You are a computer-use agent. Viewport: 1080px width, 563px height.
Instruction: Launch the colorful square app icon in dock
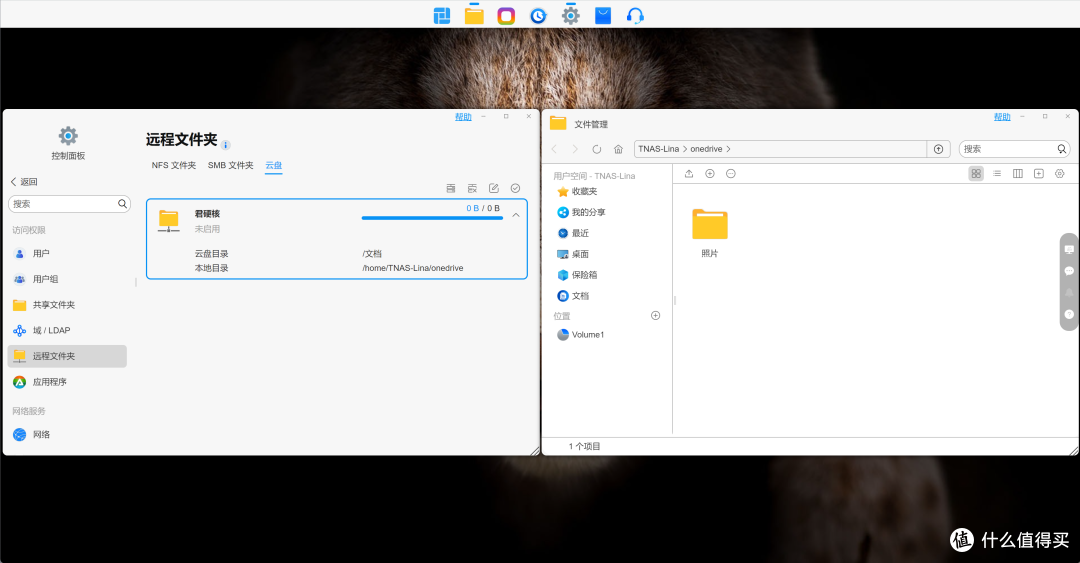(x=506, y=15)
